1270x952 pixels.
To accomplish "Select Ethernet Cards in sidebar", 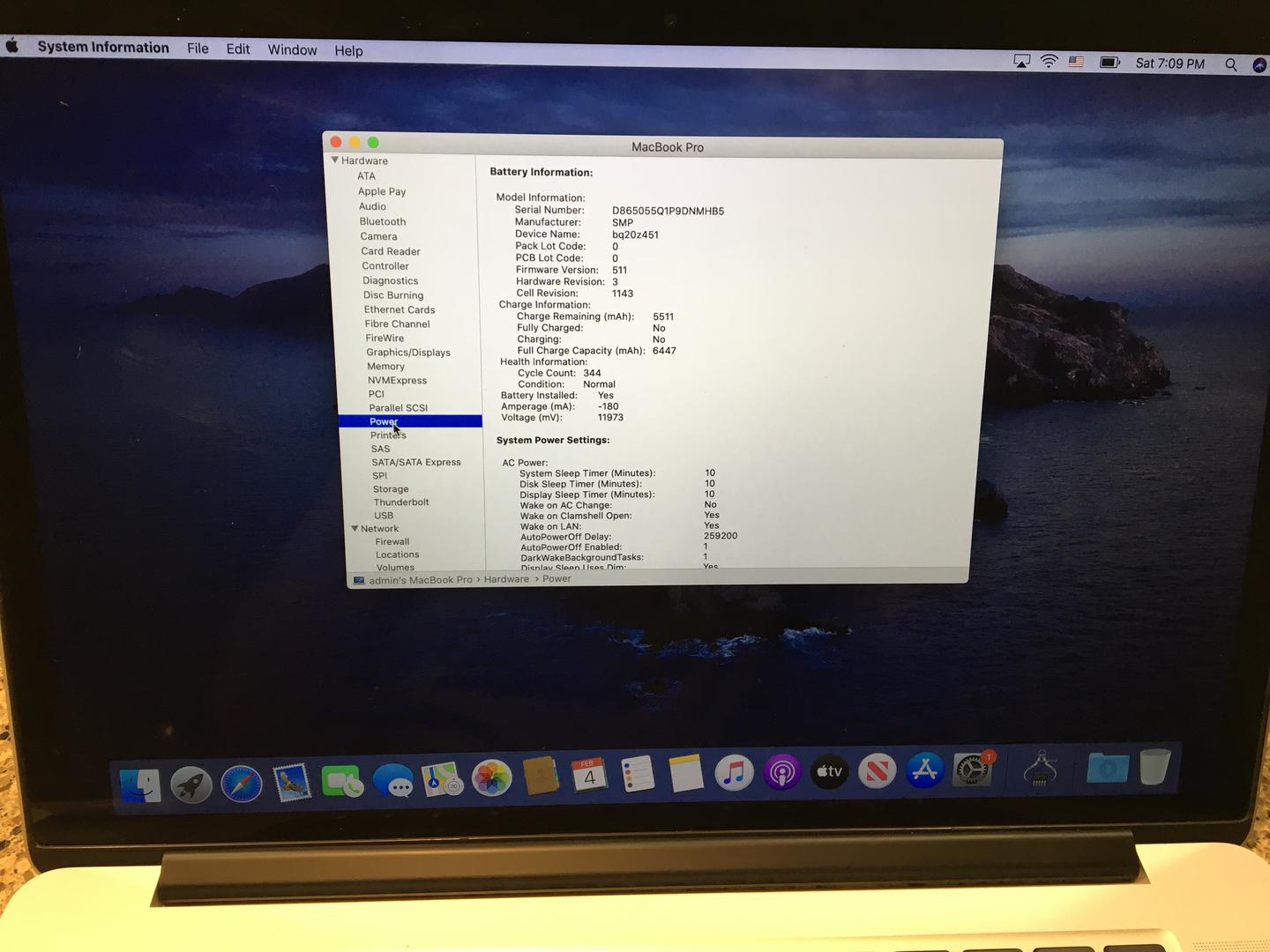I will coord(400,309).
